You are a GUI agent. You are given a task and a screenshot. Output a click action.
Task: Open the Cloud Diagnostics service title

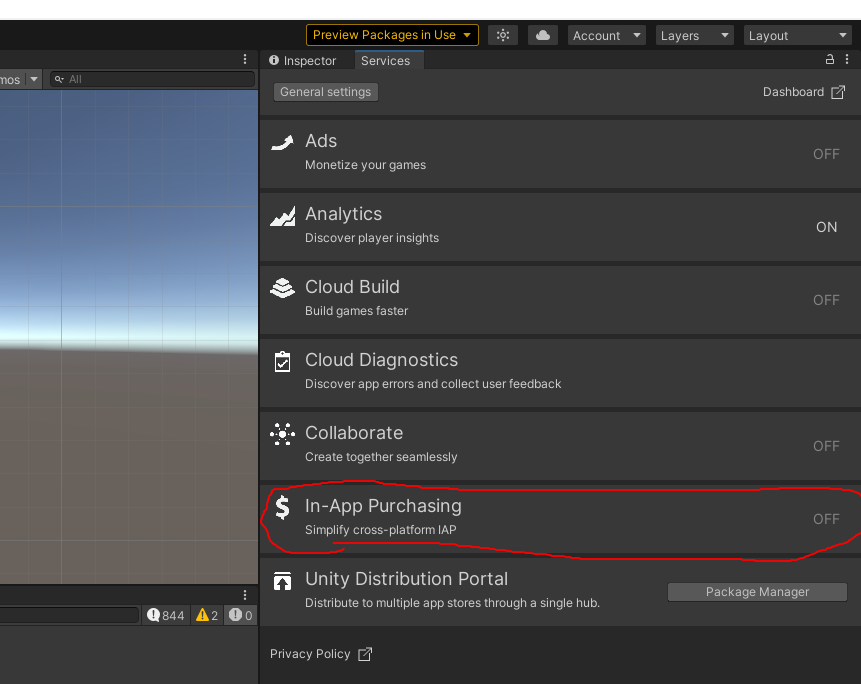point(381,360)
